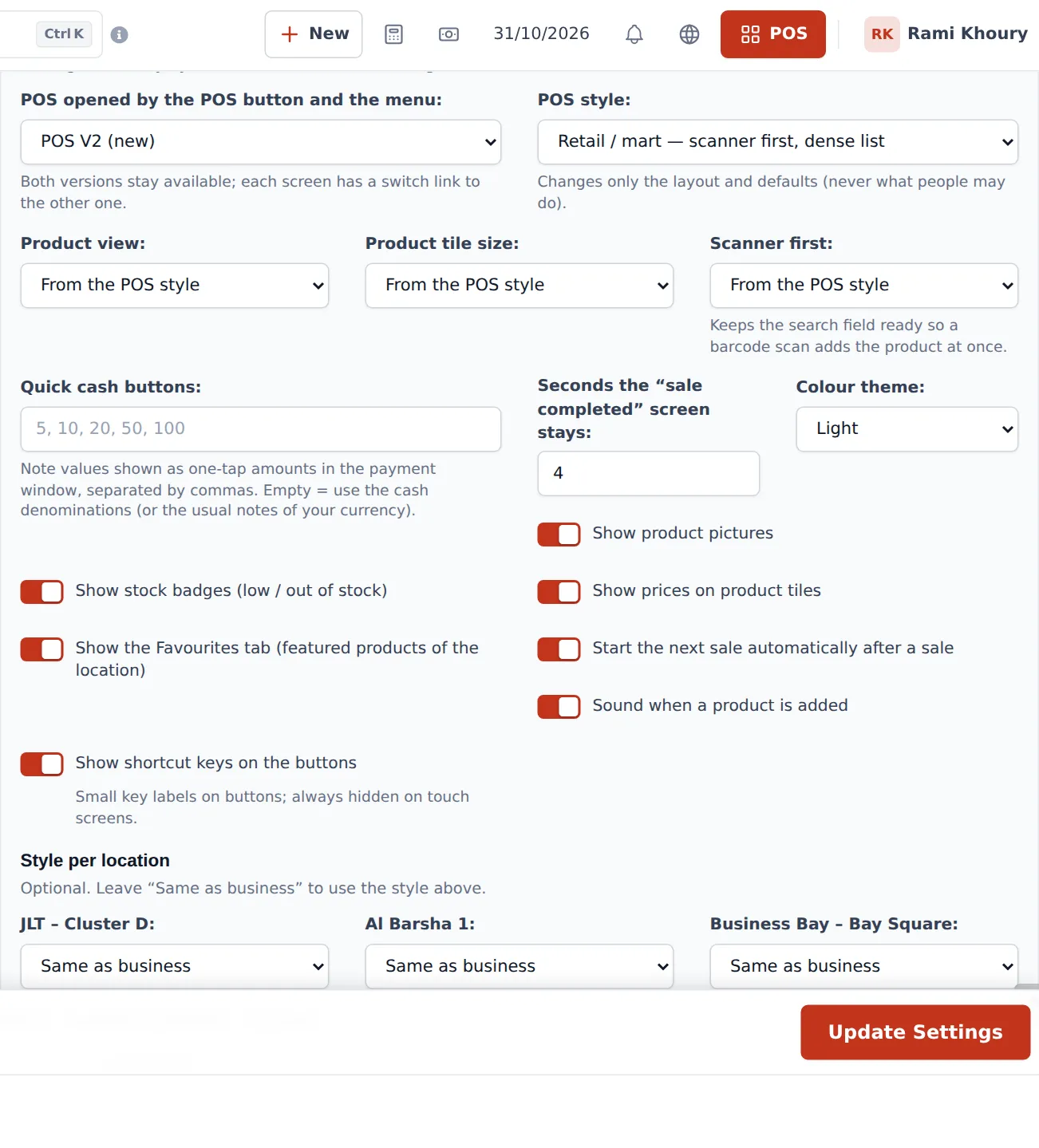Open Al Barsha 1 style dropdown

point(519,966)
